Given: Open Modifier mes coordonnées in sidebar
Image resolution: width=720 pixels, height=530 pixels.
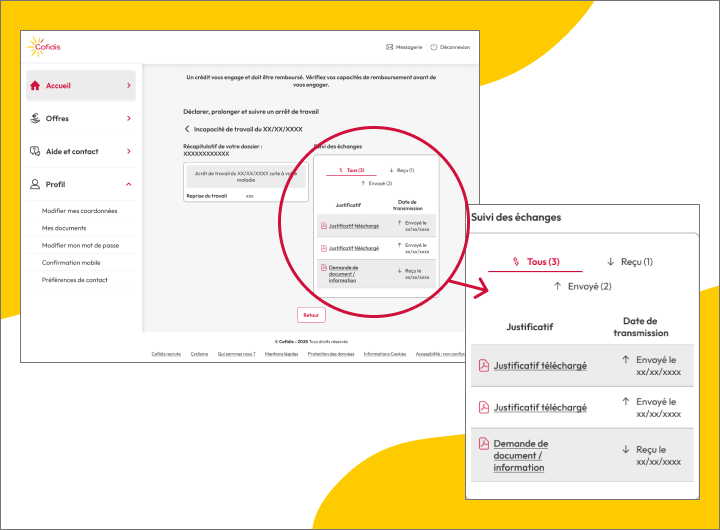Looking at the screenshot, I should (79, 211).
